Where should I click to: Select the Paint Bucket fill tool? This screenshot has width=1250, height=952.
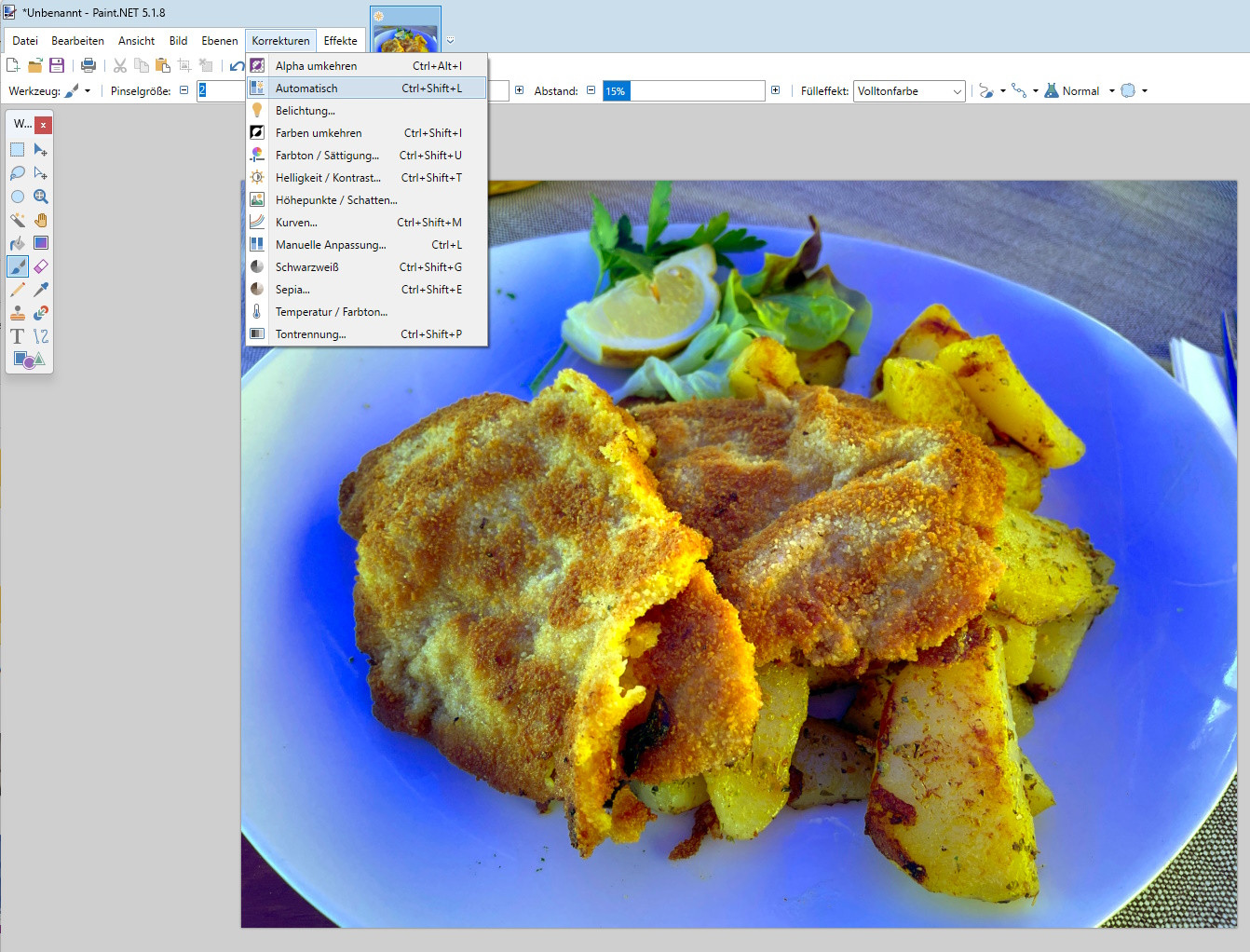[x=18, y=243]
